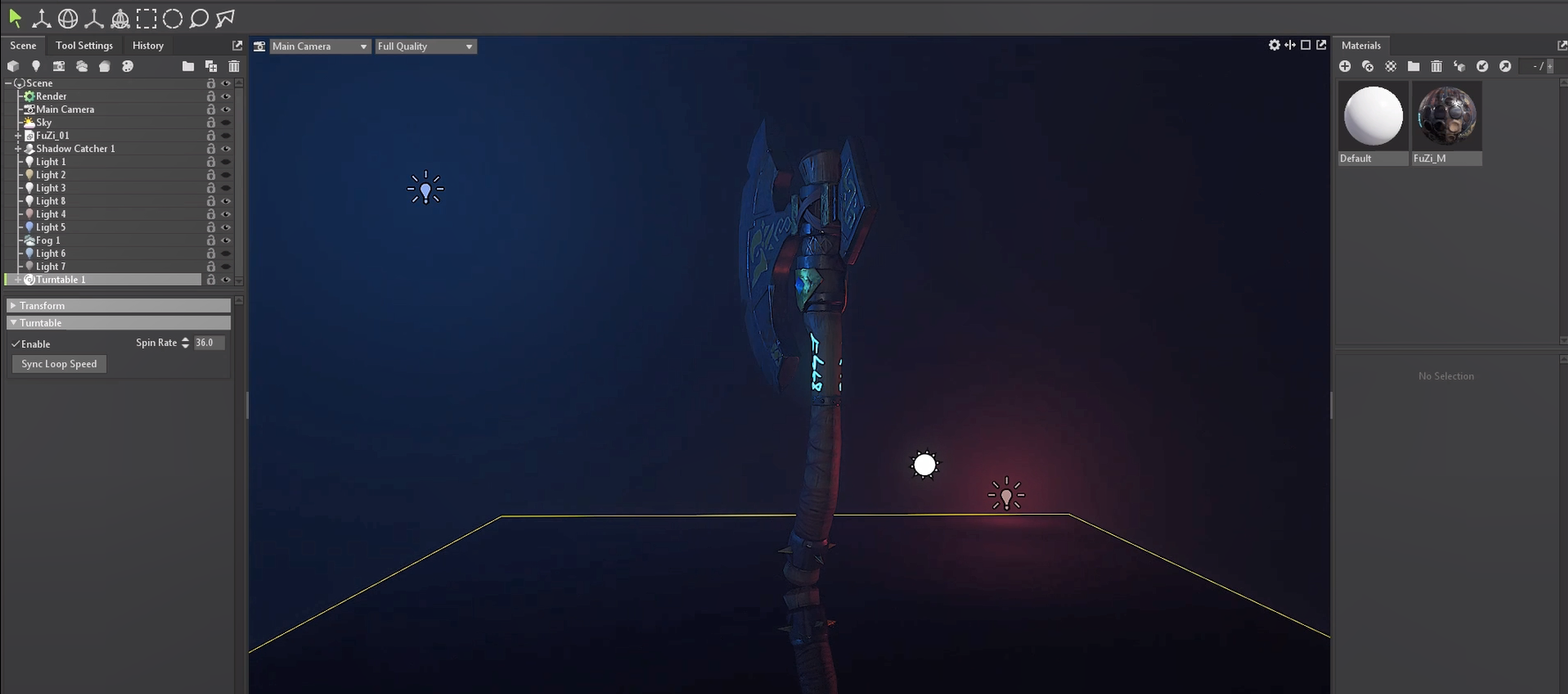
Task: Switch to the Tool Settings tab
Action: [84, 45]
